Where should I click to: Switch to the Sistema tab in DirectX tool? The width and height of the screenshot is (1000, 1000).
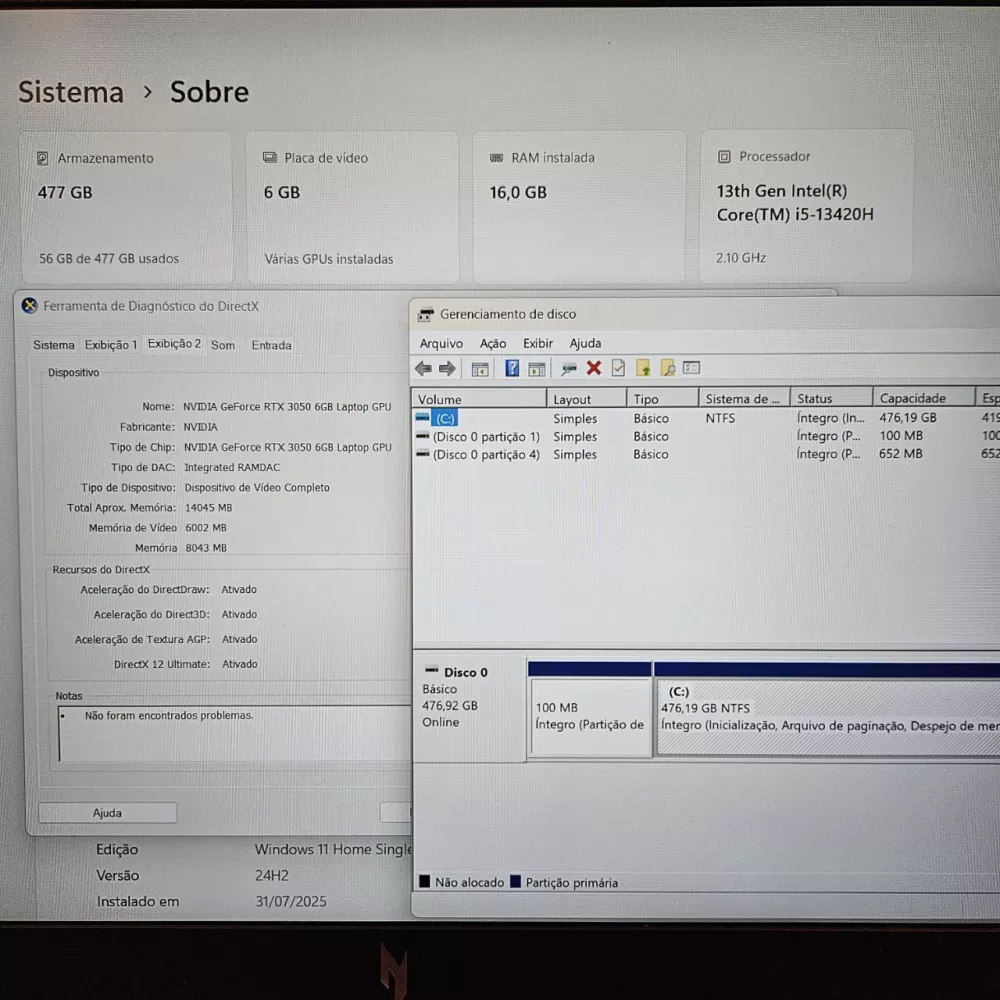tap(54, 345)
